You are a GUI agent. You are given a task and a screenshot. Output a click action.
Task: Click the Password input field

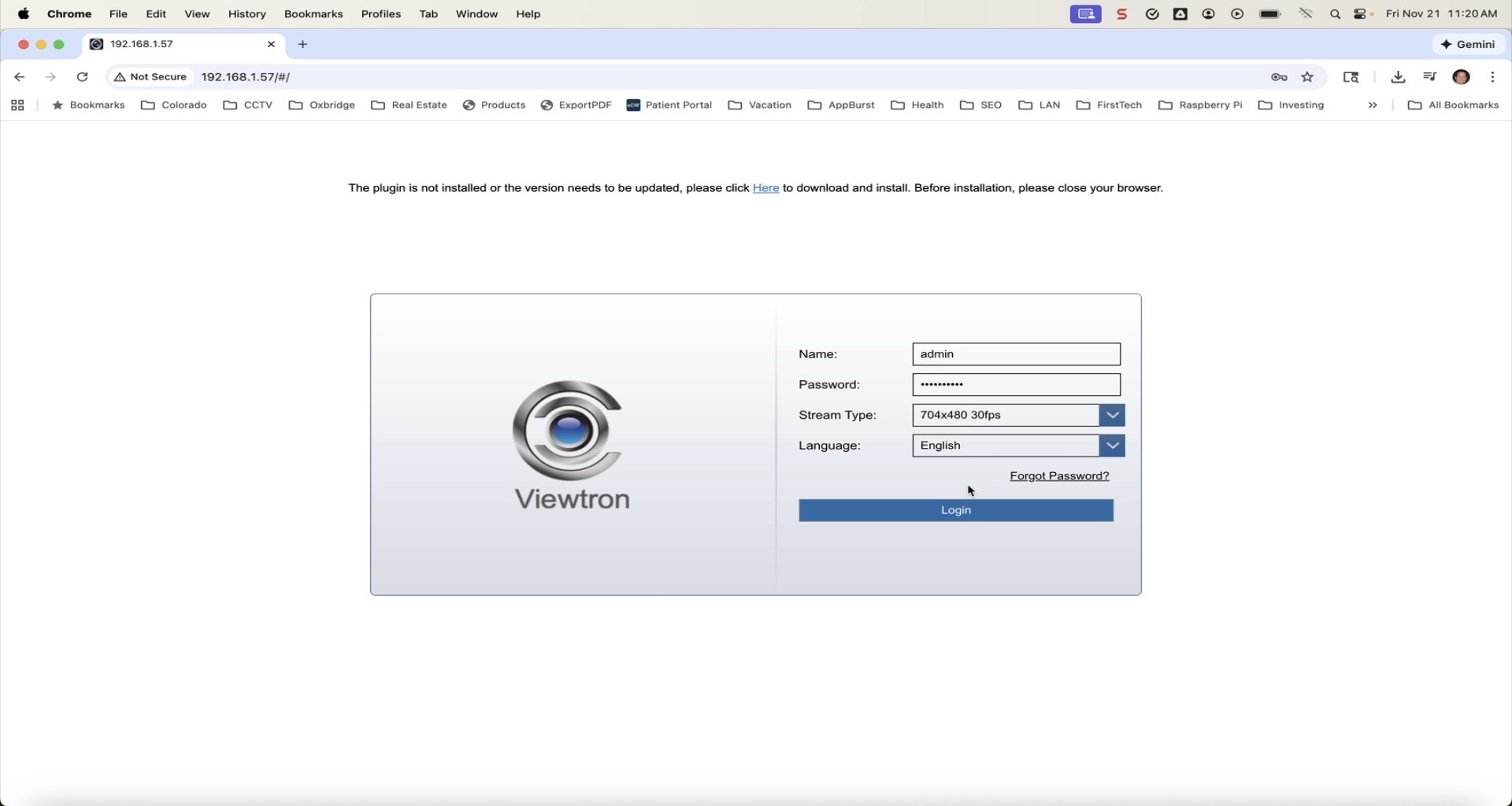click(x=1016, y=385)
